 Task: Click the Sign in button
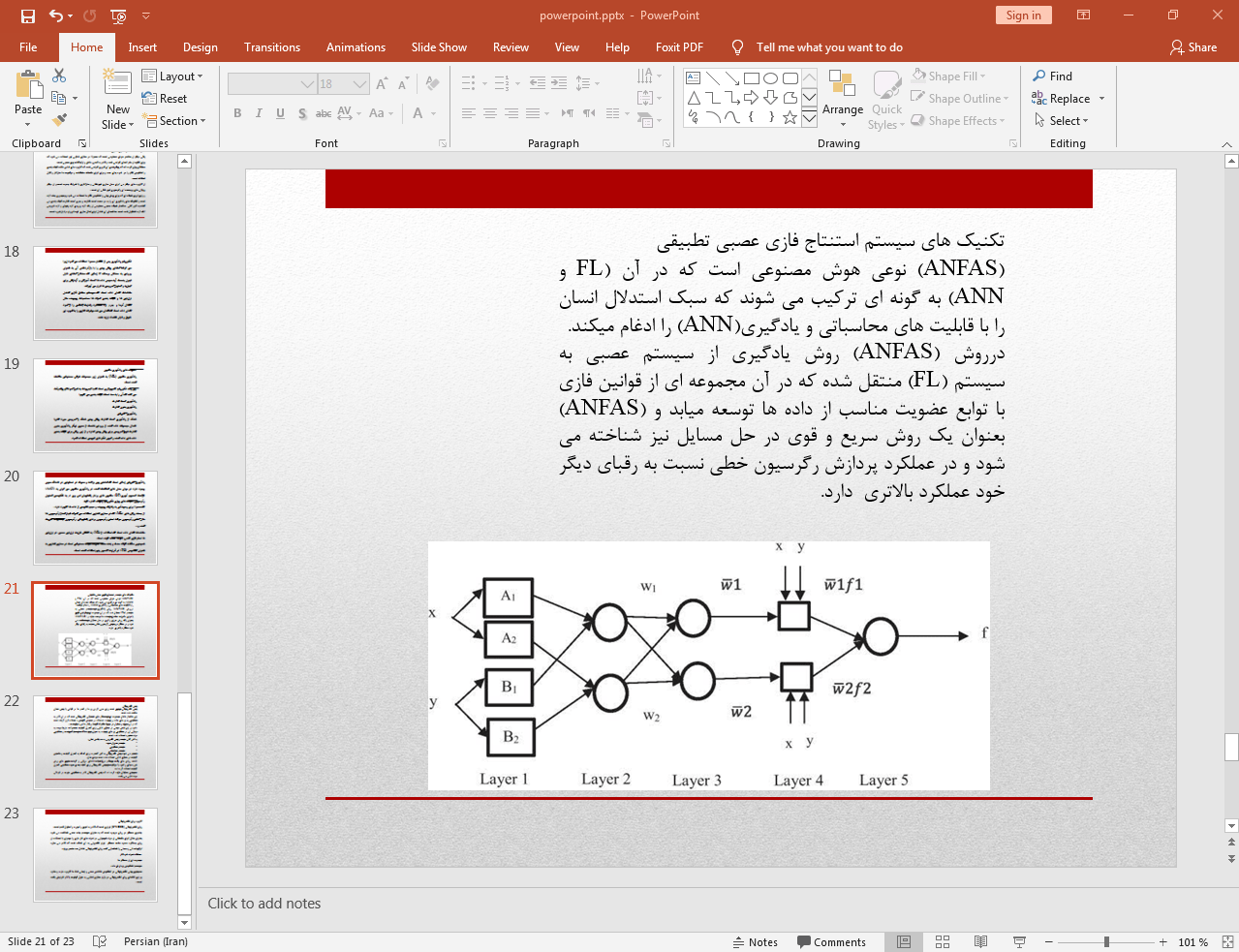[x=1023, y=15]
